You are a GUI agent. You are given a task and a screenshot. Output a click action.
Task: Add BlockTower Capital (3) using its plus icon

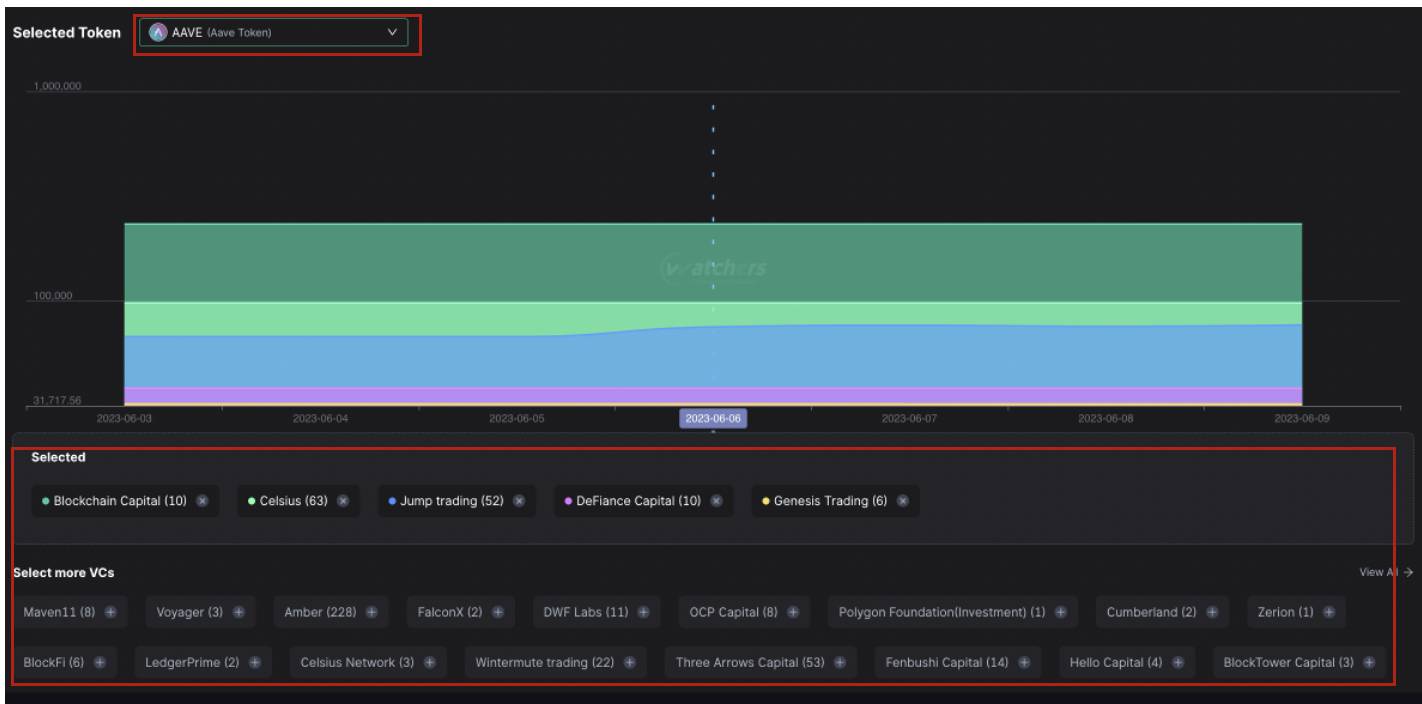tap(1368, 662)
